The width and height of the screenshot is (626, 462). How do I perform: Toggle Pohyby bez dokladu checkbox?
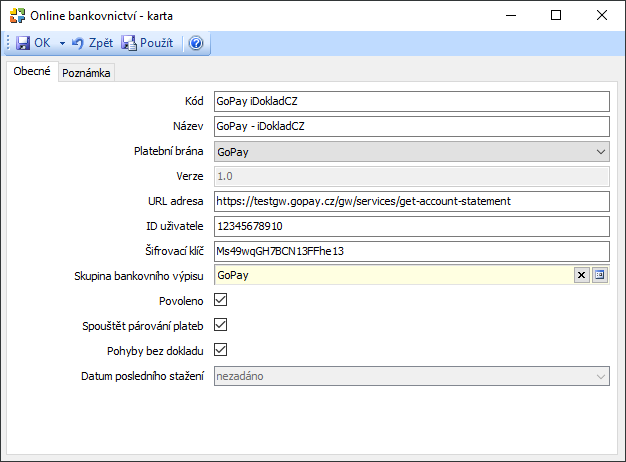[220, 350]
